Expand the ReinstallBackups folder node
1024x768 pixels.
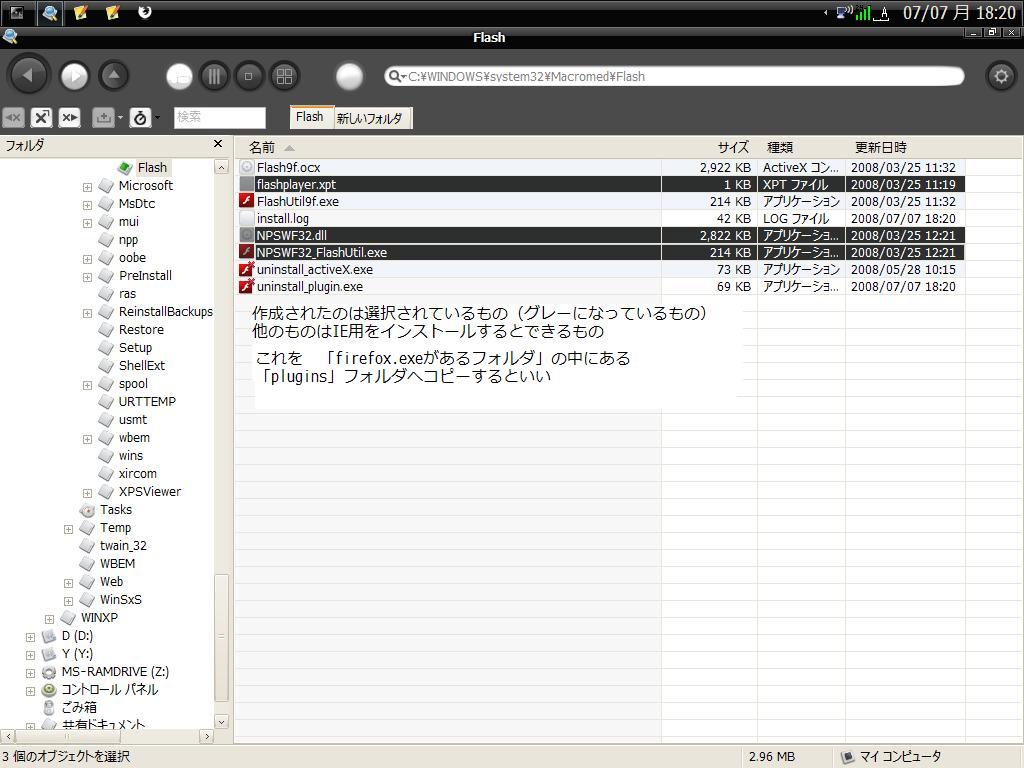click(x=87, y=313)
